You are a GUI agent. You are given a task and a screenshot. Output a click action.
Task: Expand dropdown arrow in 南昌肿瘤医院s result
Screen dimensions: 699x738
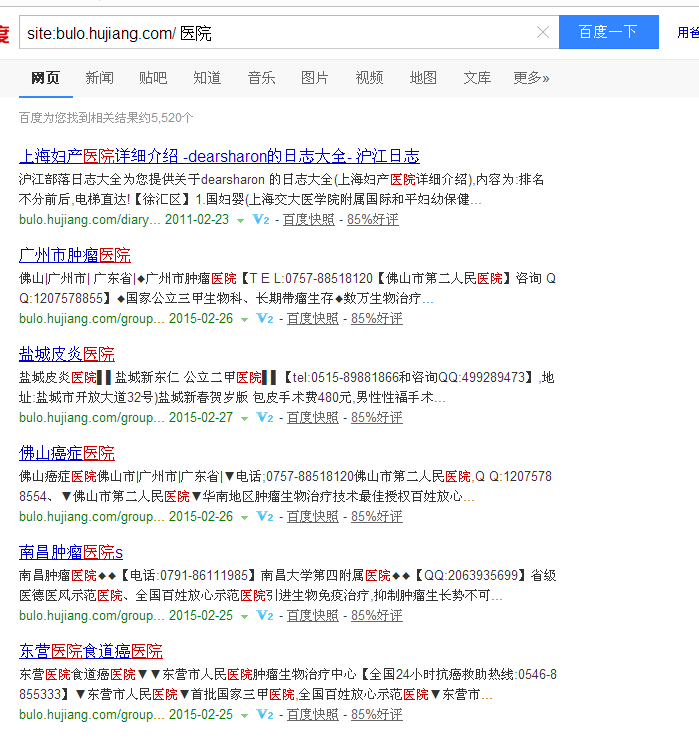pos(244,617)
